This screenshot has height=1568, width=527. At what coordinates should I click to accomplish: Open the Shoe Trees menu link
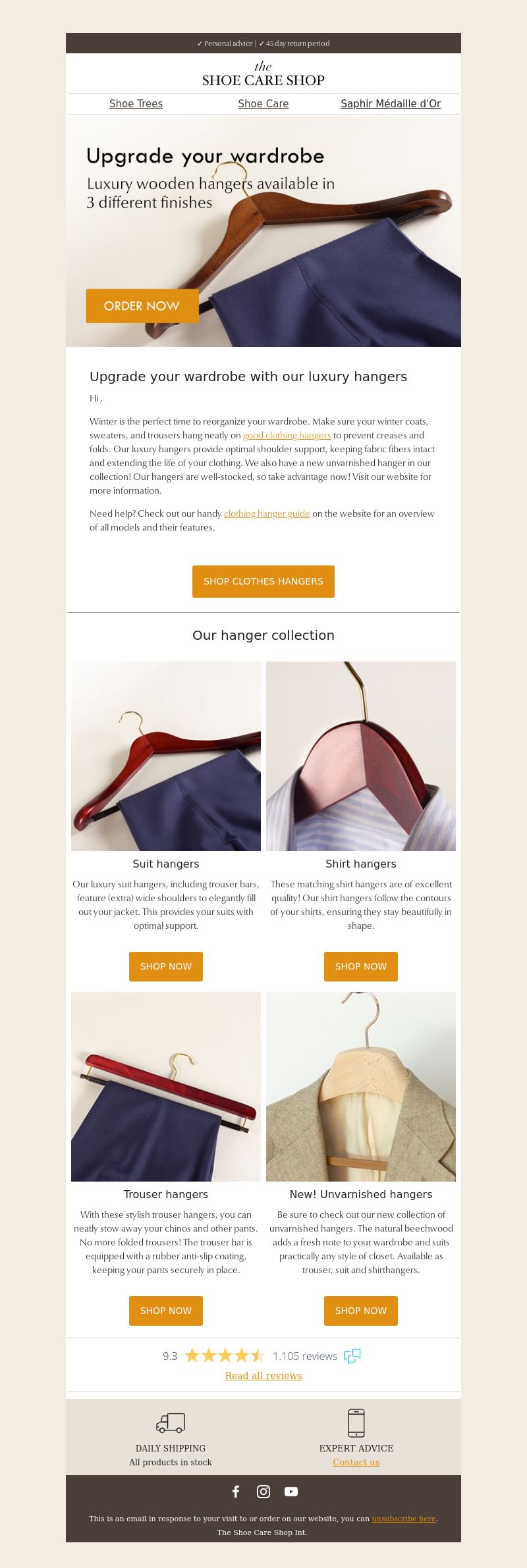[136, 104]
